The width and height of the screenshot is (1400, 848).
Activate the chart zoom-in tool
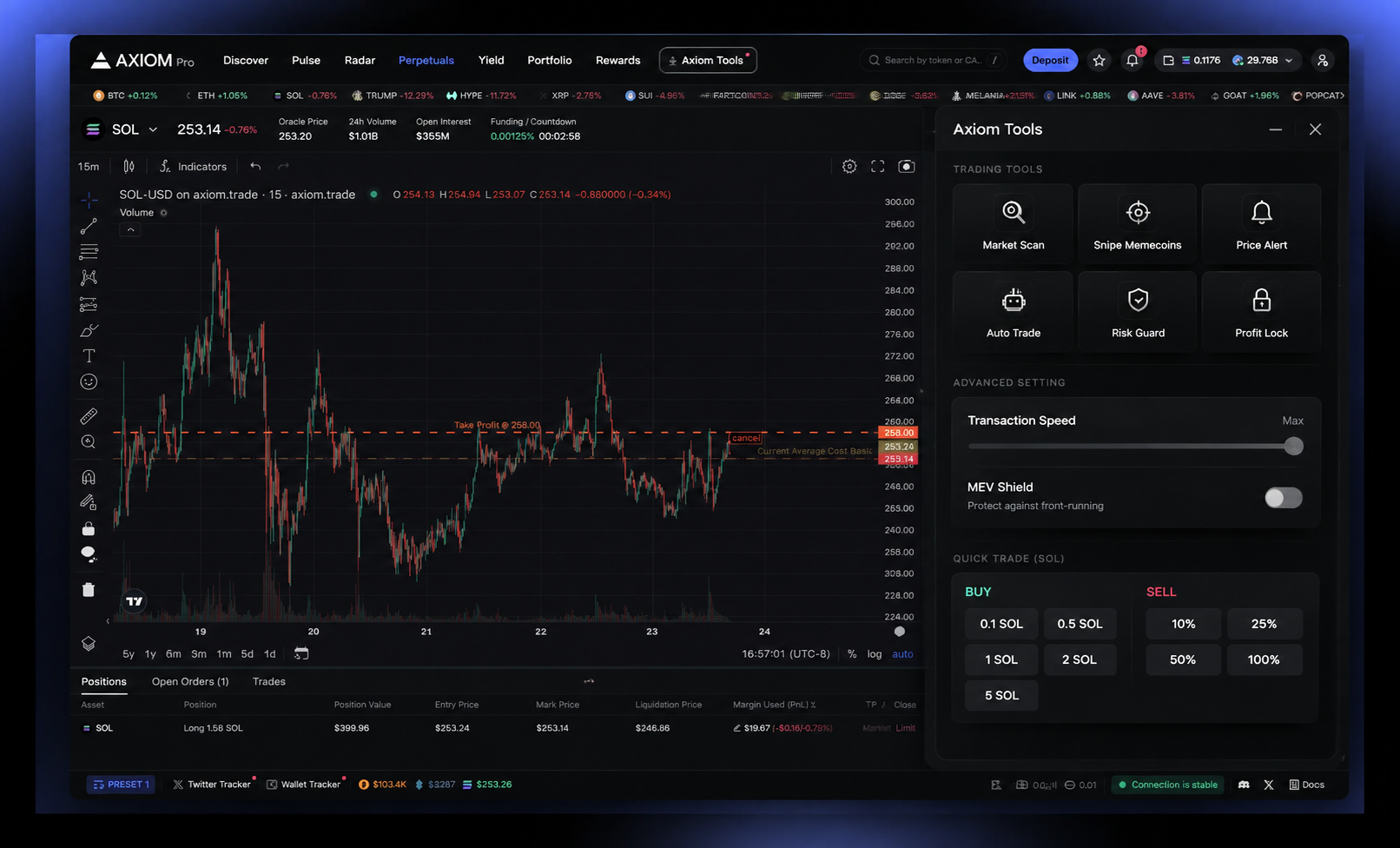(x=89, y=442)
